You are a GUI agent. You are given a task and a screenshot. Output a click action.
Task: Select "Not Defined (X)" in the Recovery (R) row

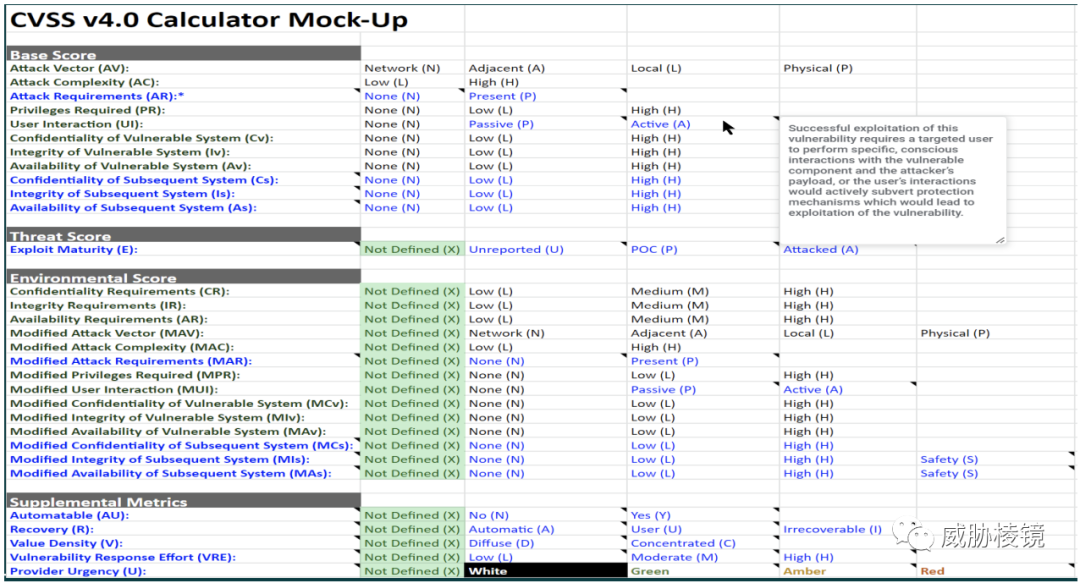pos(412,529)
